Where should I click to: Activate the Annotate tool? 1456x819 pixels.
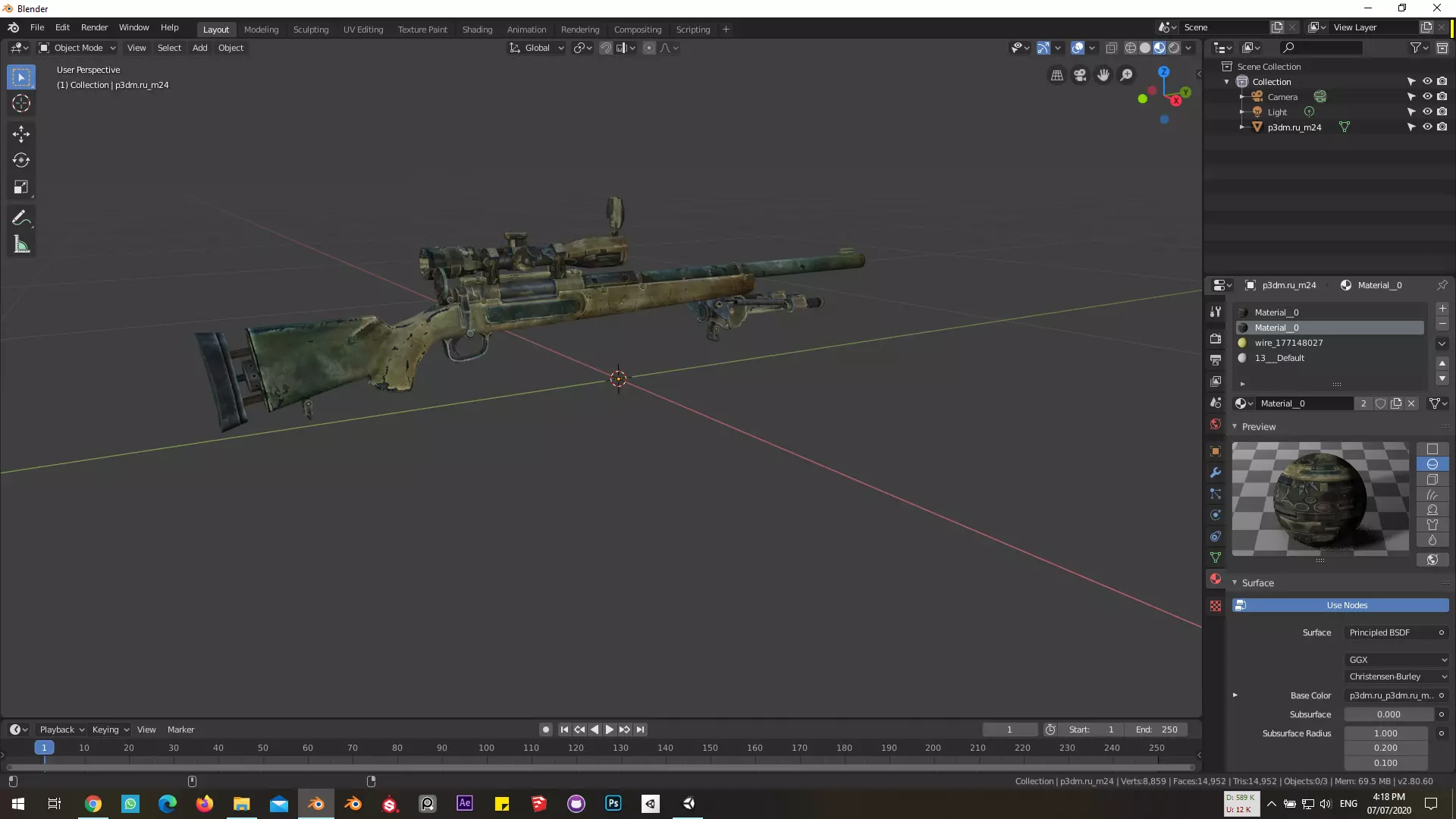pos(21,218)
